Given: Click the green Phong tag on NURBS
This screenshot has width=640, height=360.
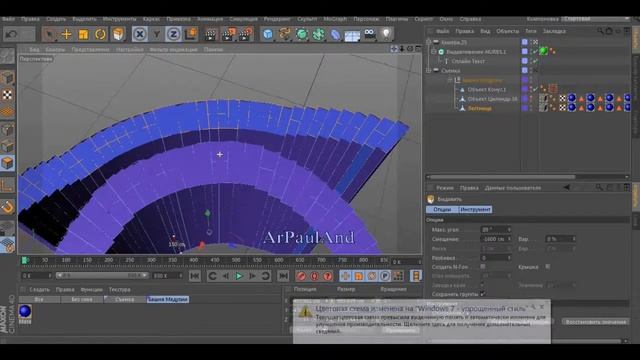Looking at the screenshot, I should (543, 51).
